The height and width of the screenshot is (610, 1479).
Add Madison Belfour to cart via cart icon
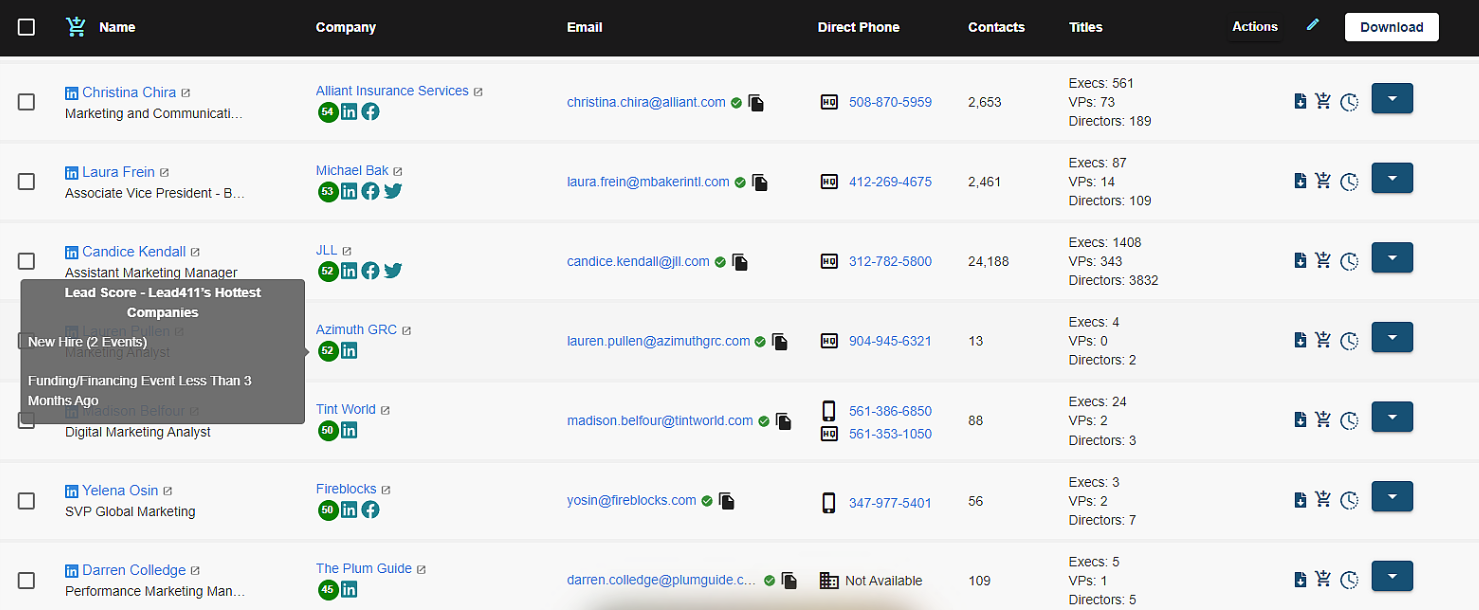[1323, 420]
